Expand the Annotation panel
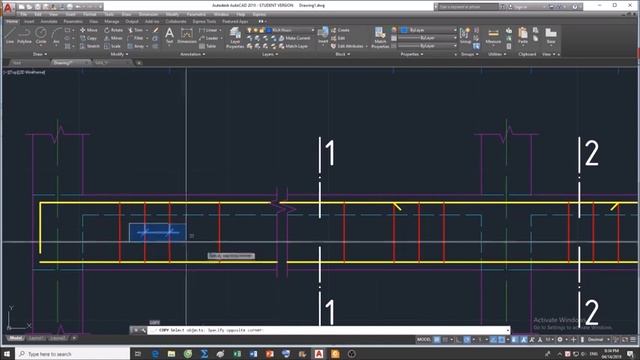This screenshot has width=640, height=360. point(192,54)
